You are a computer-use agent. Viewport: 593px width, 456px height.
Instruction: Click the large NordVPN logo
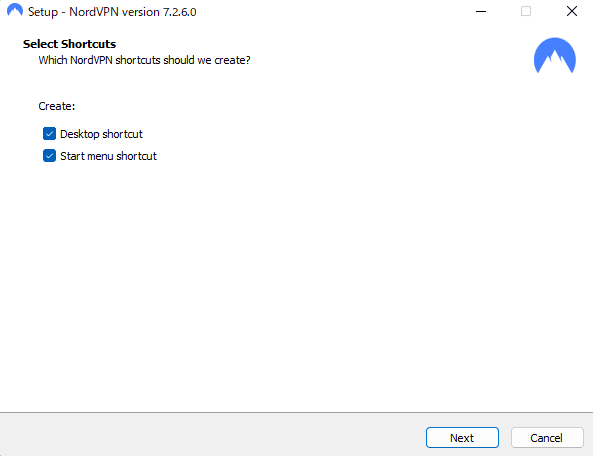(554, 56)
